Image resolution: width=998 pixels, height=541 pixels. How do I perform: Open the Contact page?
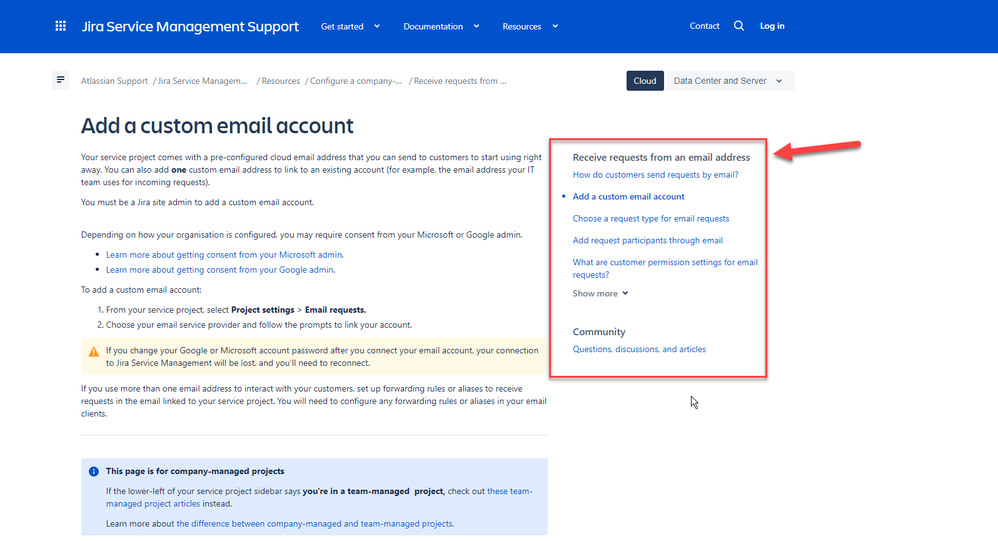click(704, 26)
